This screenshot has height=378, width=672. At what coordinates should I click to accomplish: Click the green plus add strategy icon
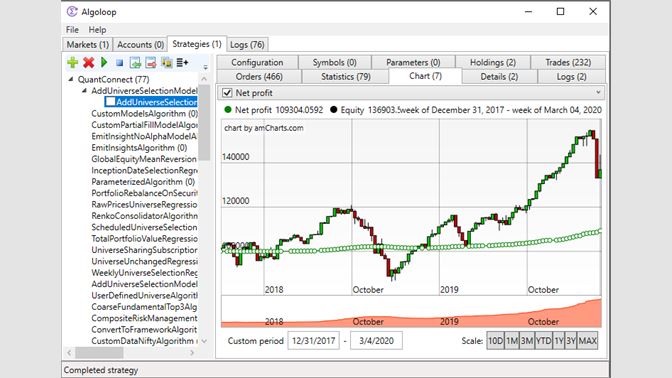pyautogui.click(x=72, y=63)
